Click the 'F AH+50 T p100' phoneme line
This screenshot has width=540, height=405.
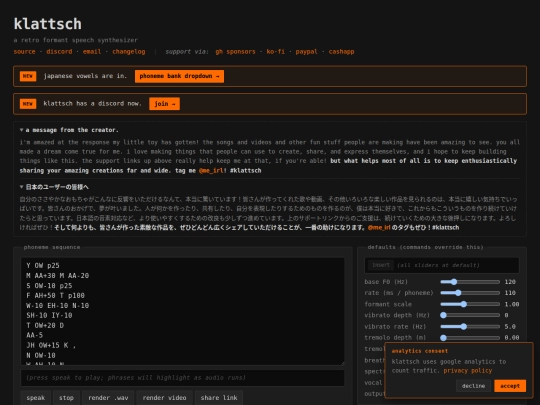[x=55, y=295]
